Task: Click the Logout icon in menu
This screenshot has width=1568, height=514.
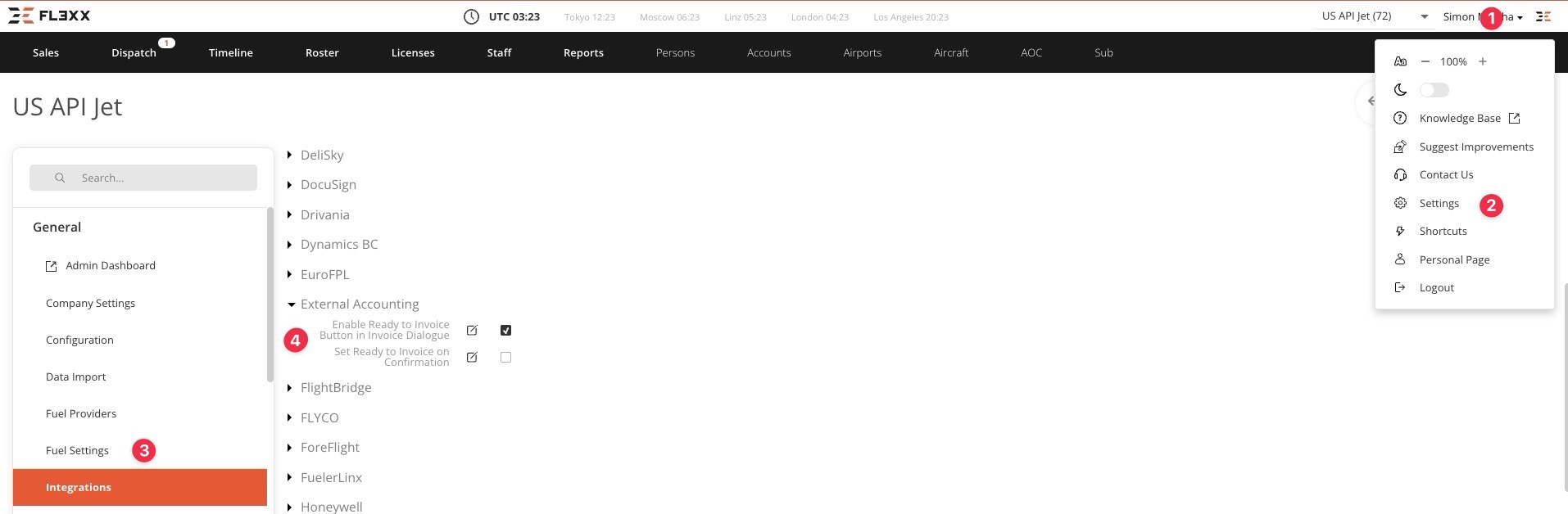Action: (x=1400, y=288)
